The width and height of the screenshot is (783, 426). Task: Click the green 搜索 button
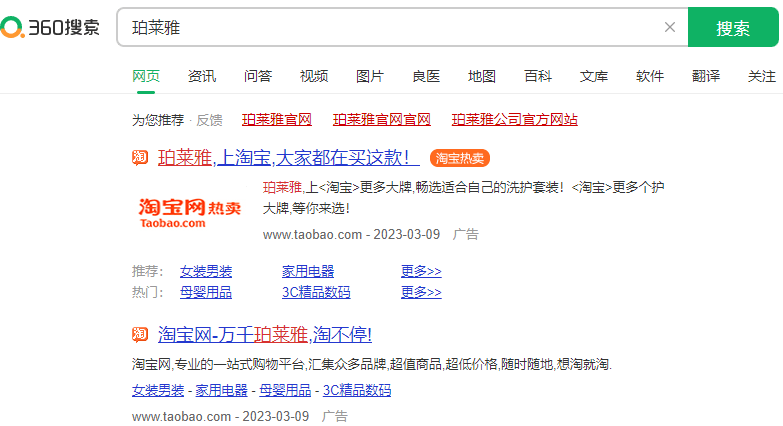click(733, 27)
